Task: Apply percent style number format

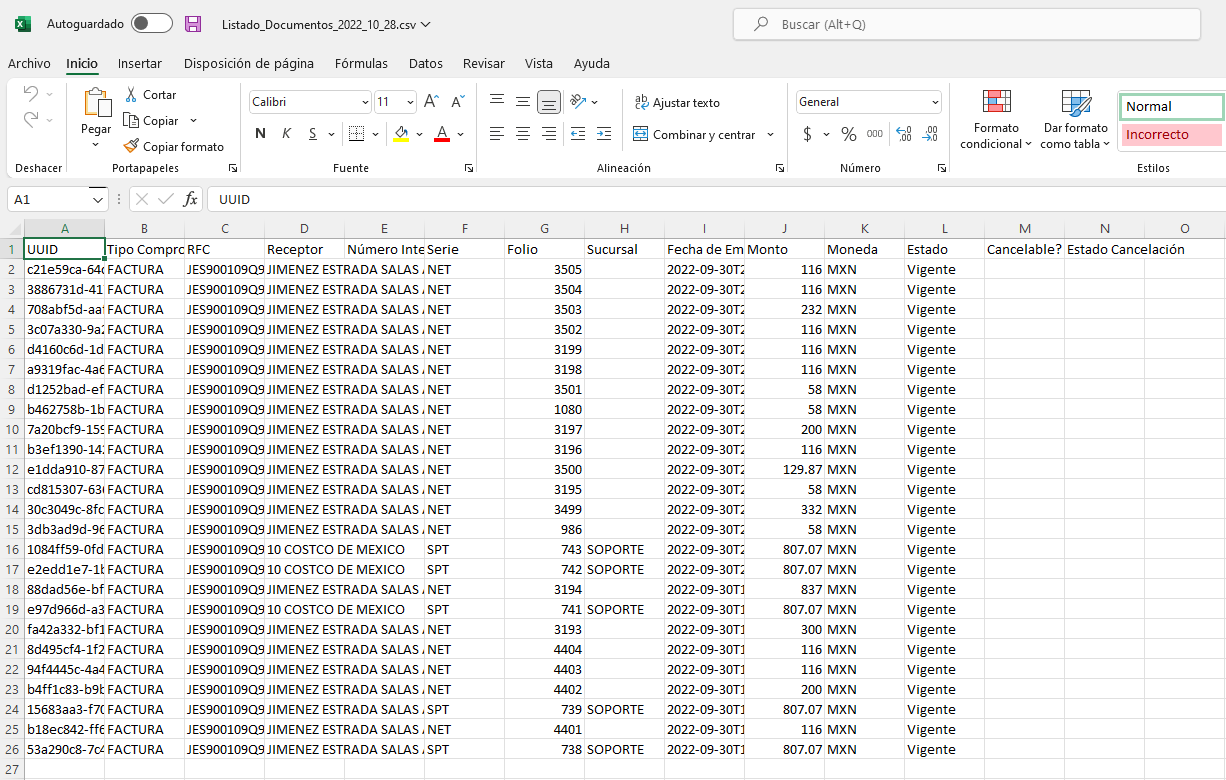Action: pyautogui.click(x=848, y=134)
